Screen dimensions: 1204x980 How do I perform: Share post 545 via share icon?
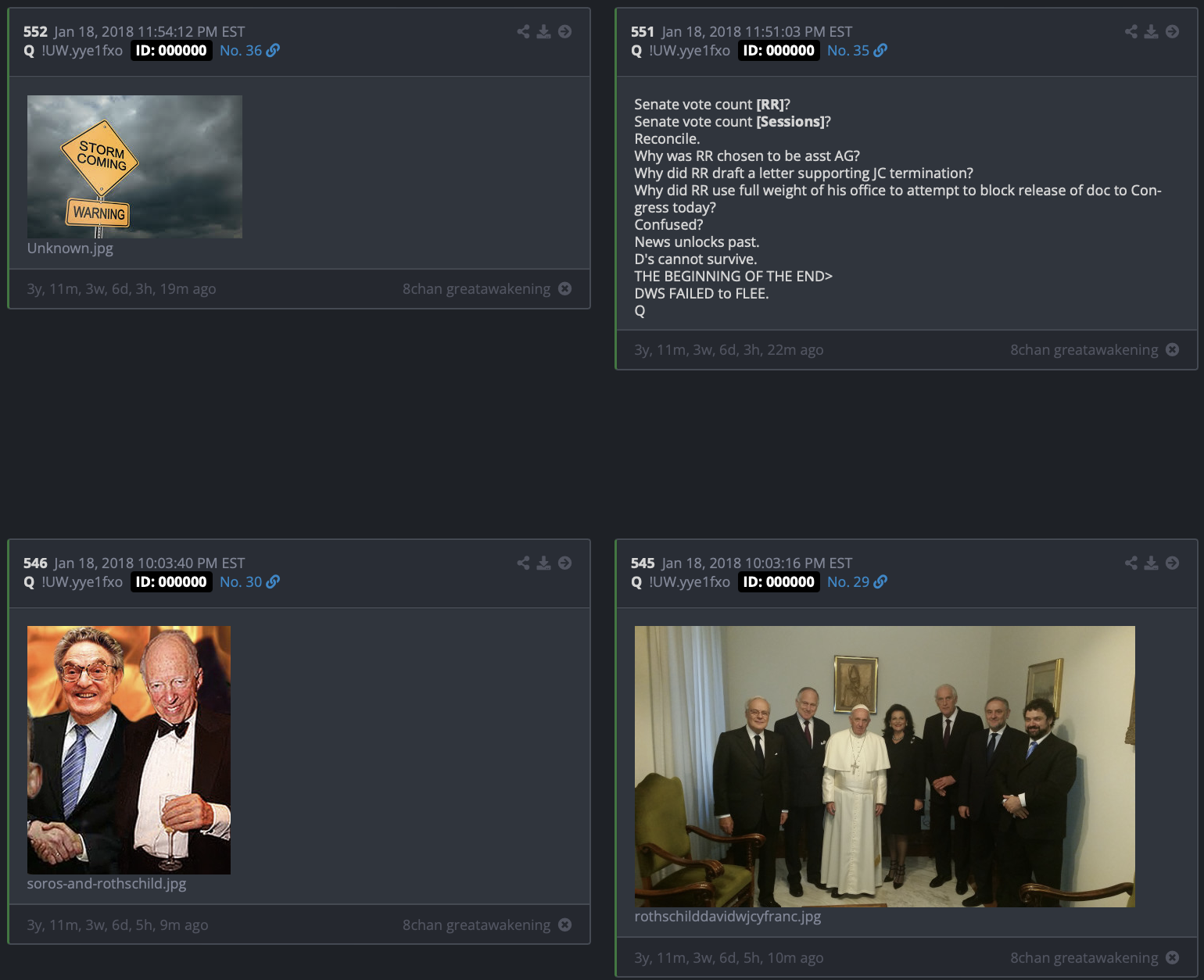tap(1131, 563)
